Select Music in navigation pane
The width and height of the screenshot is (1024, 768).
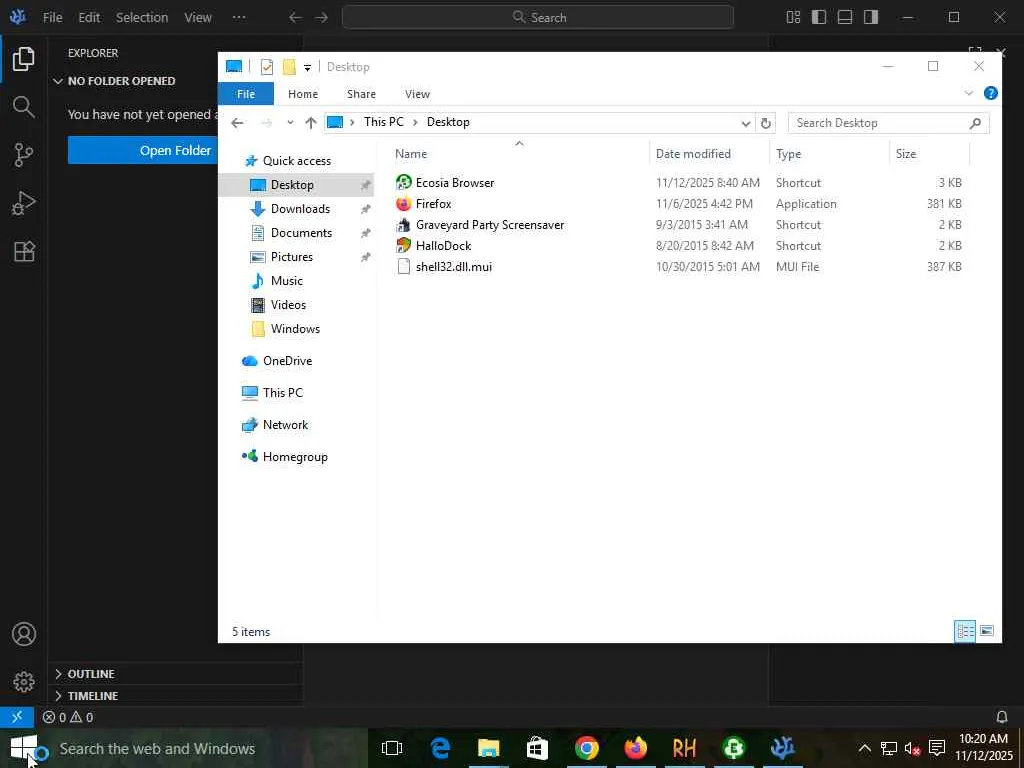pos(287,281)
